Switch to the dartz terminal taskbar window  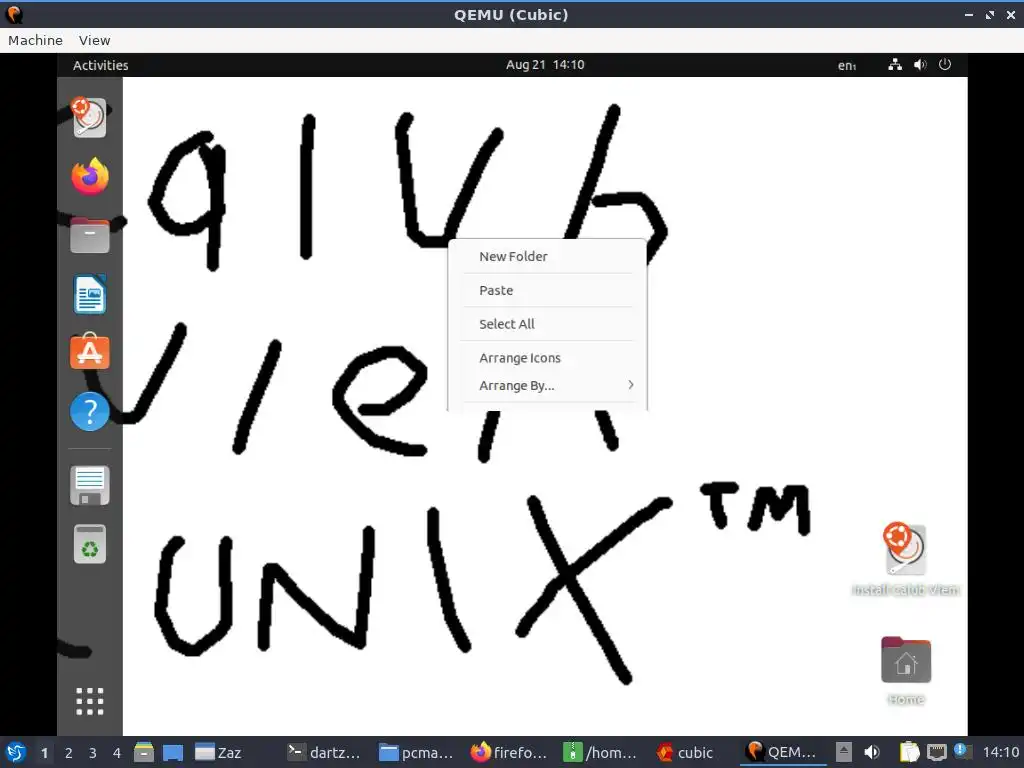click(324, 752)
